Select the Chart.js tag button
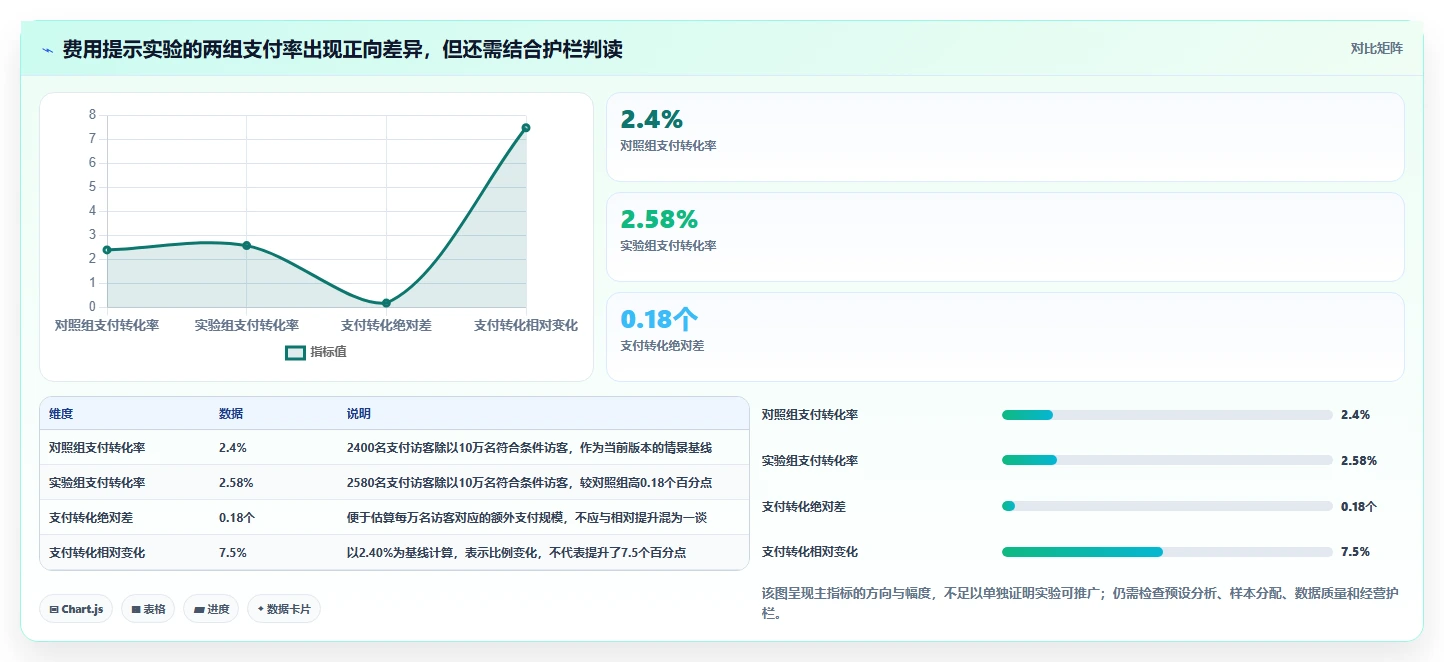The width and height of the screenshot is (1444, 662). (x=76, y=609)
